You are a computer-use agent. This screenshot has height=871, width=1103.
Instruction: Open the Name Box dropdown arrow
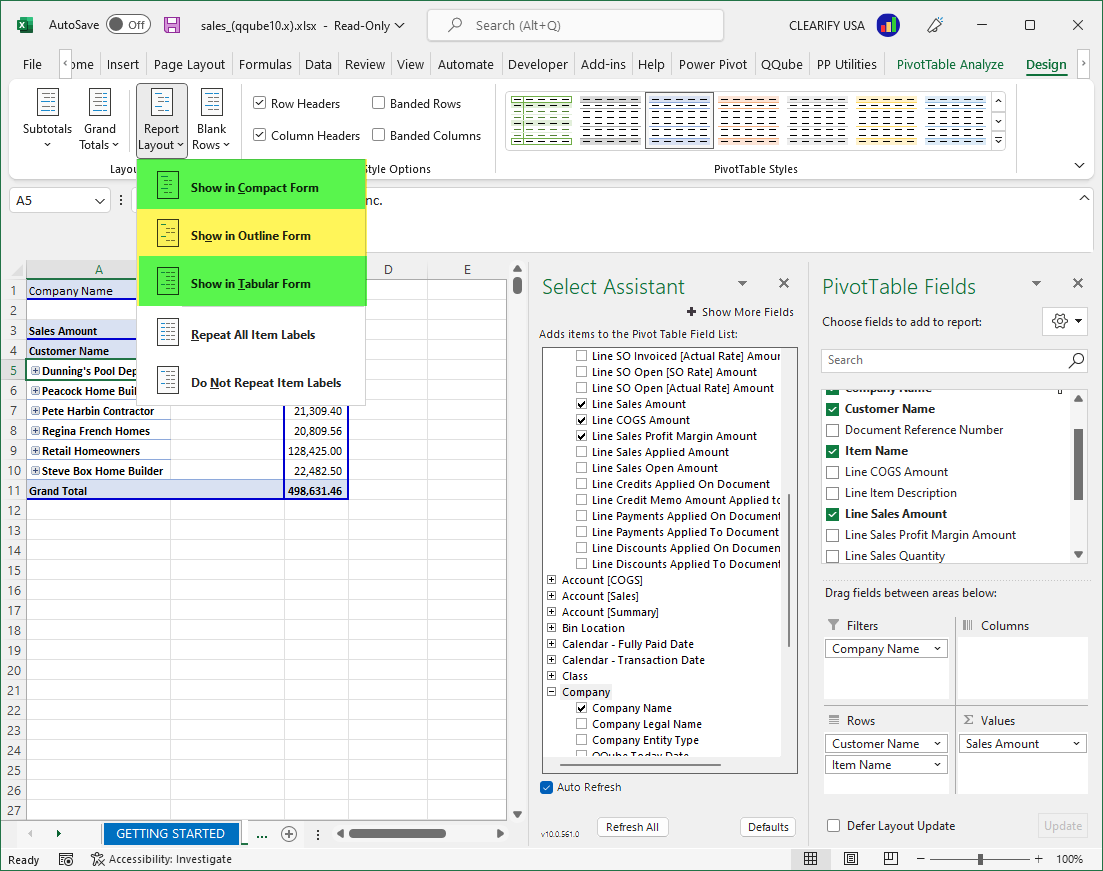point(99,201)
